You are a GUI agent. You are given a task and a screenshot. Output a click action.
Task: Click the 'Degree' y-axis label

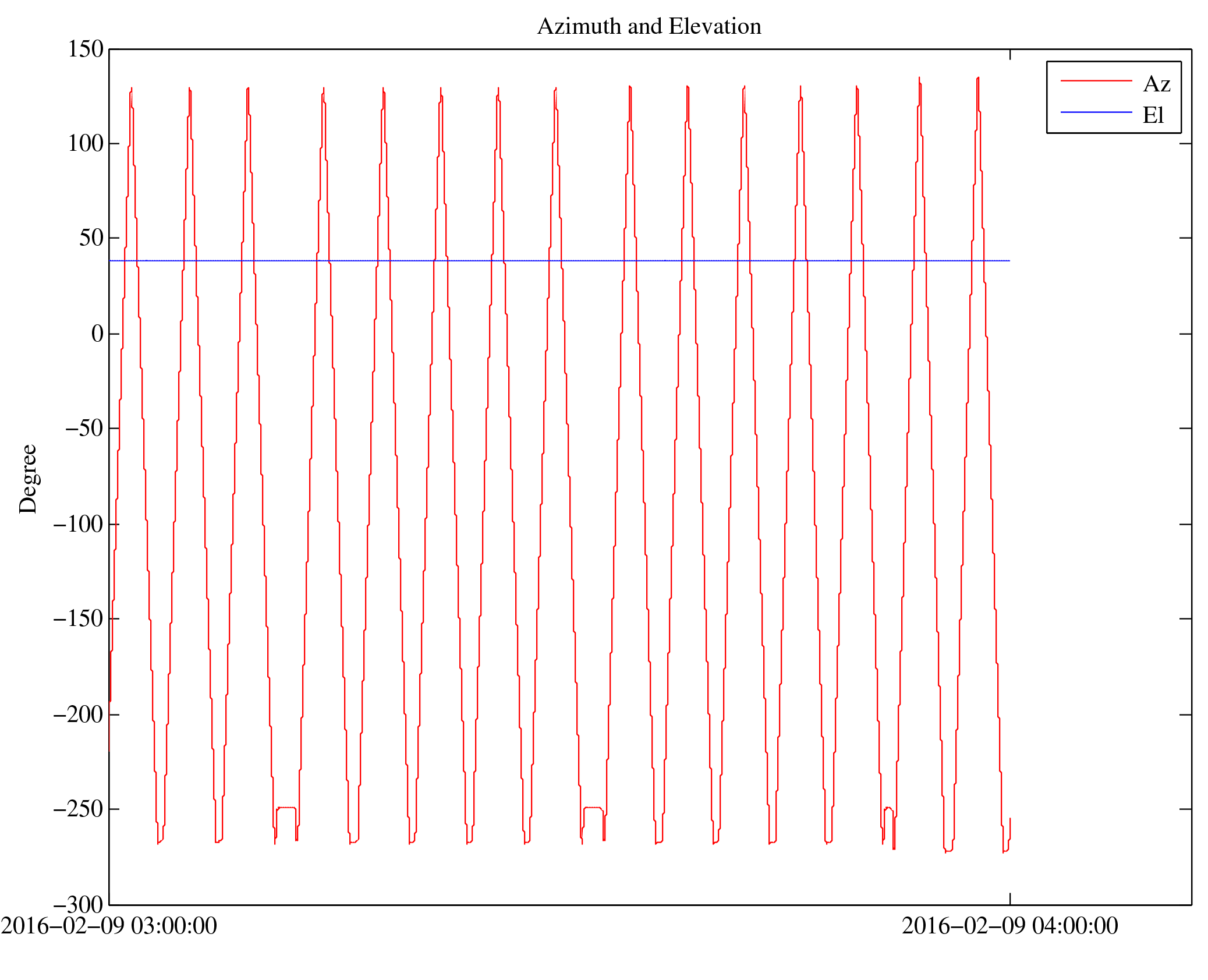[28, 479]
